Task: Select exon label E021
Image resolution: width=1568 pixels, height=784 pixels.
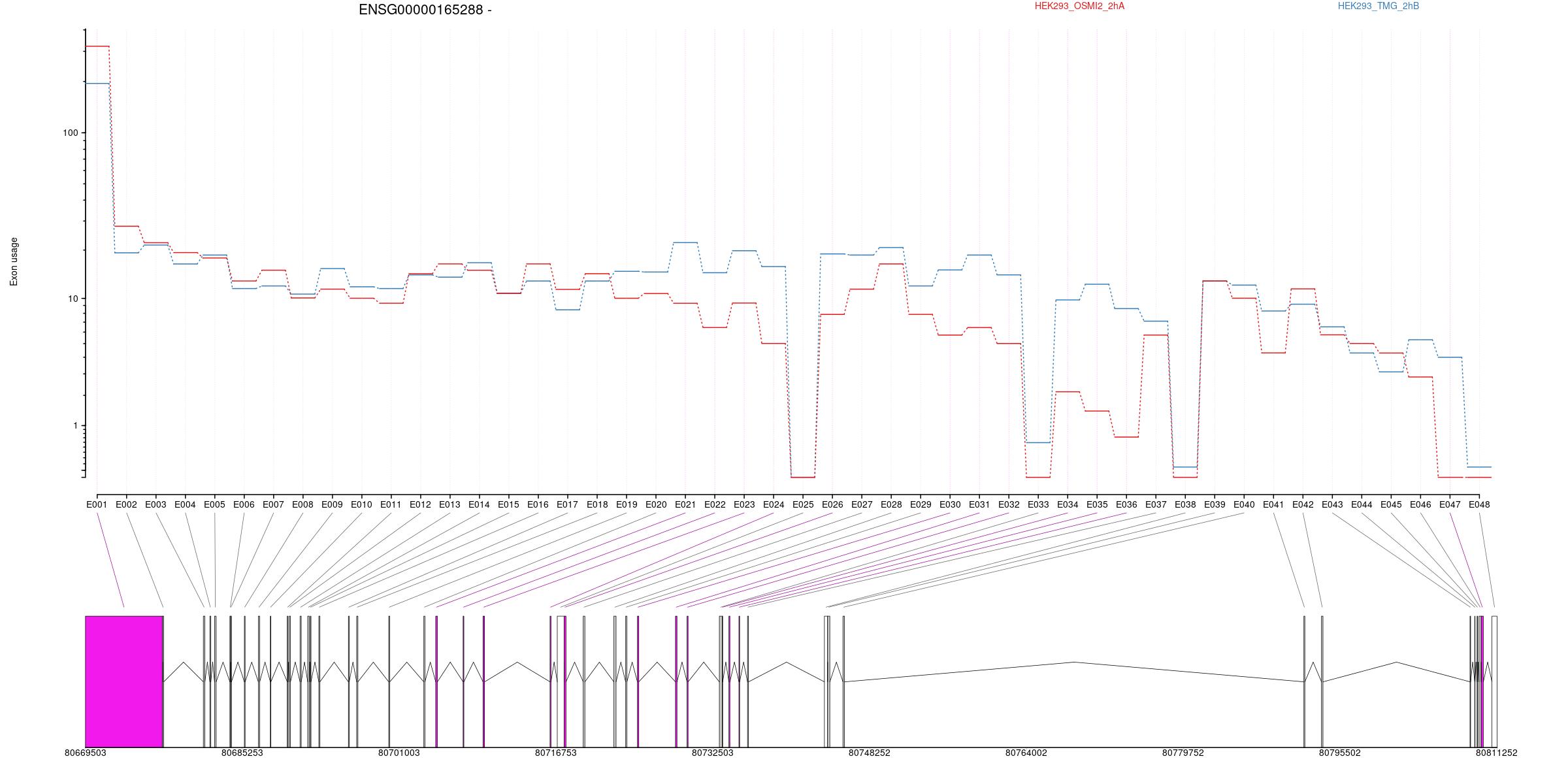Action: click(x=685, y=504)
